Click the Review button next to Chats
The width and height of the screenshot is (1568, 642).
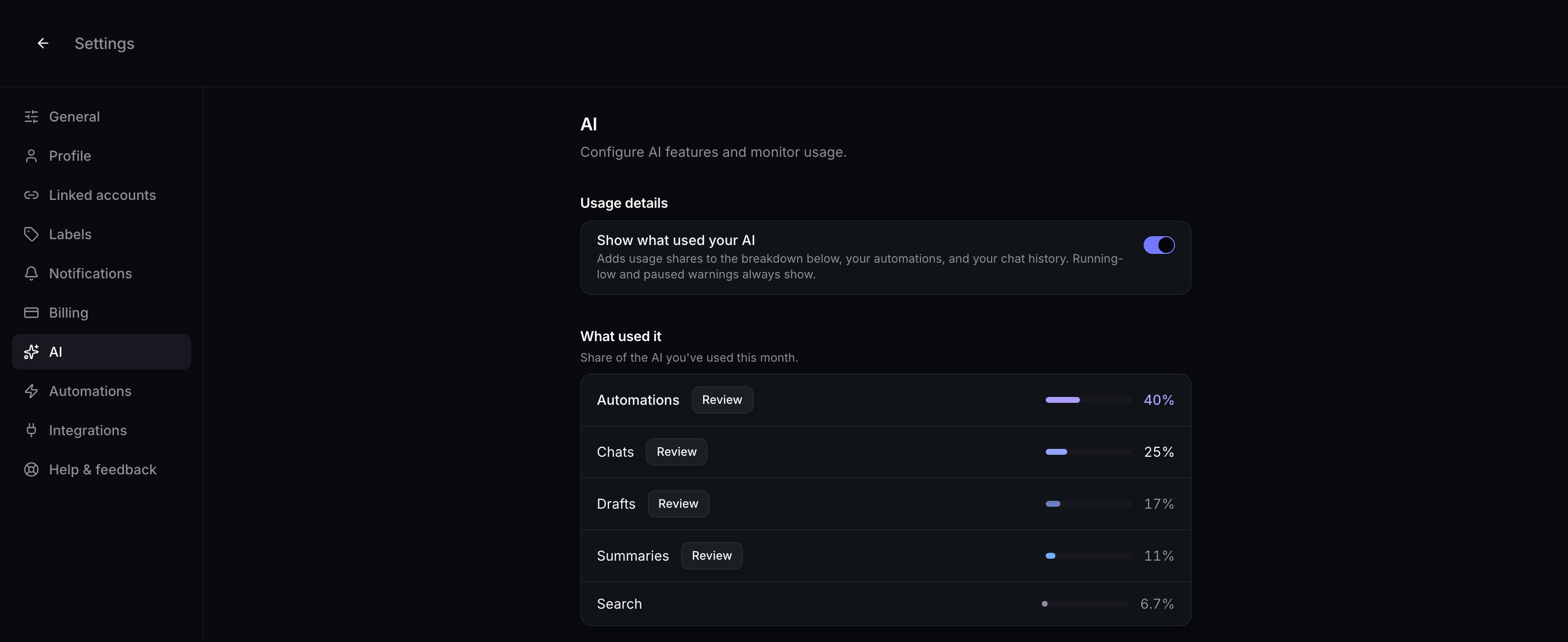pos(676,452)
